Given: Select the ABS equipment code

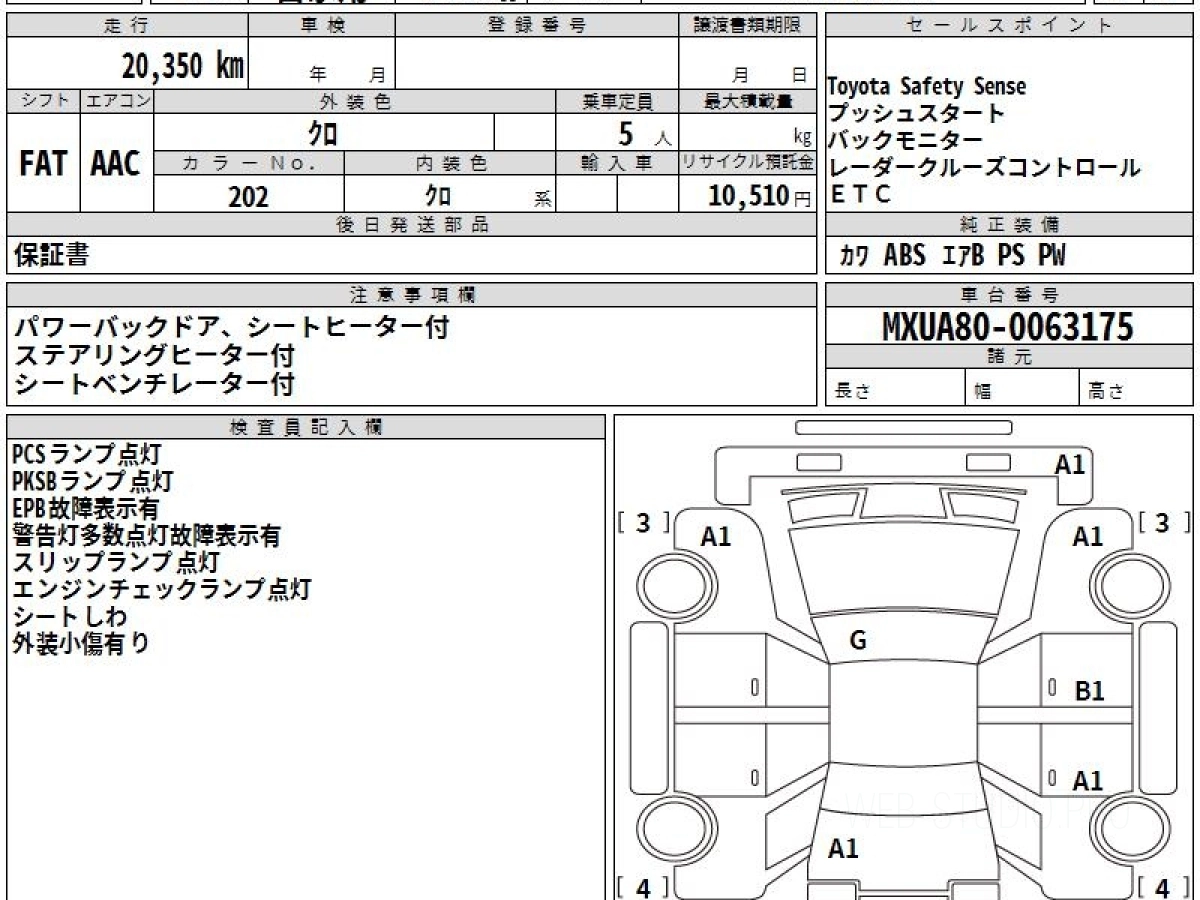Looking at the screenshot, I should pyautogui.click(x=905, y=256).
